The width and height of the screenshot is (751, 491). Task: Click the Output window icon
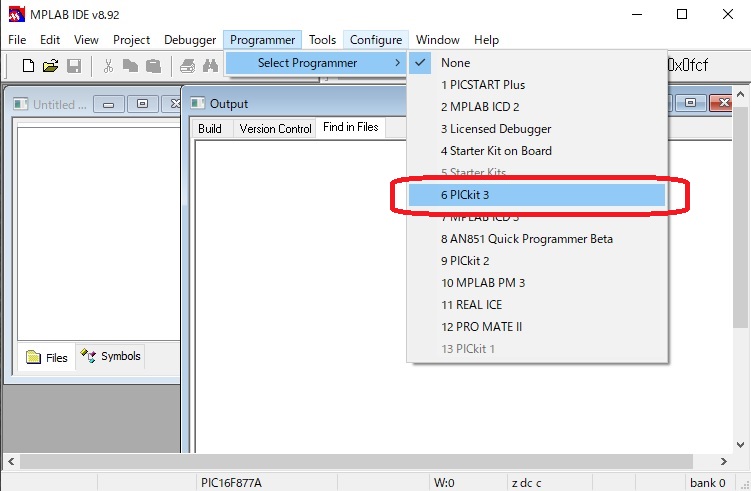197,103
